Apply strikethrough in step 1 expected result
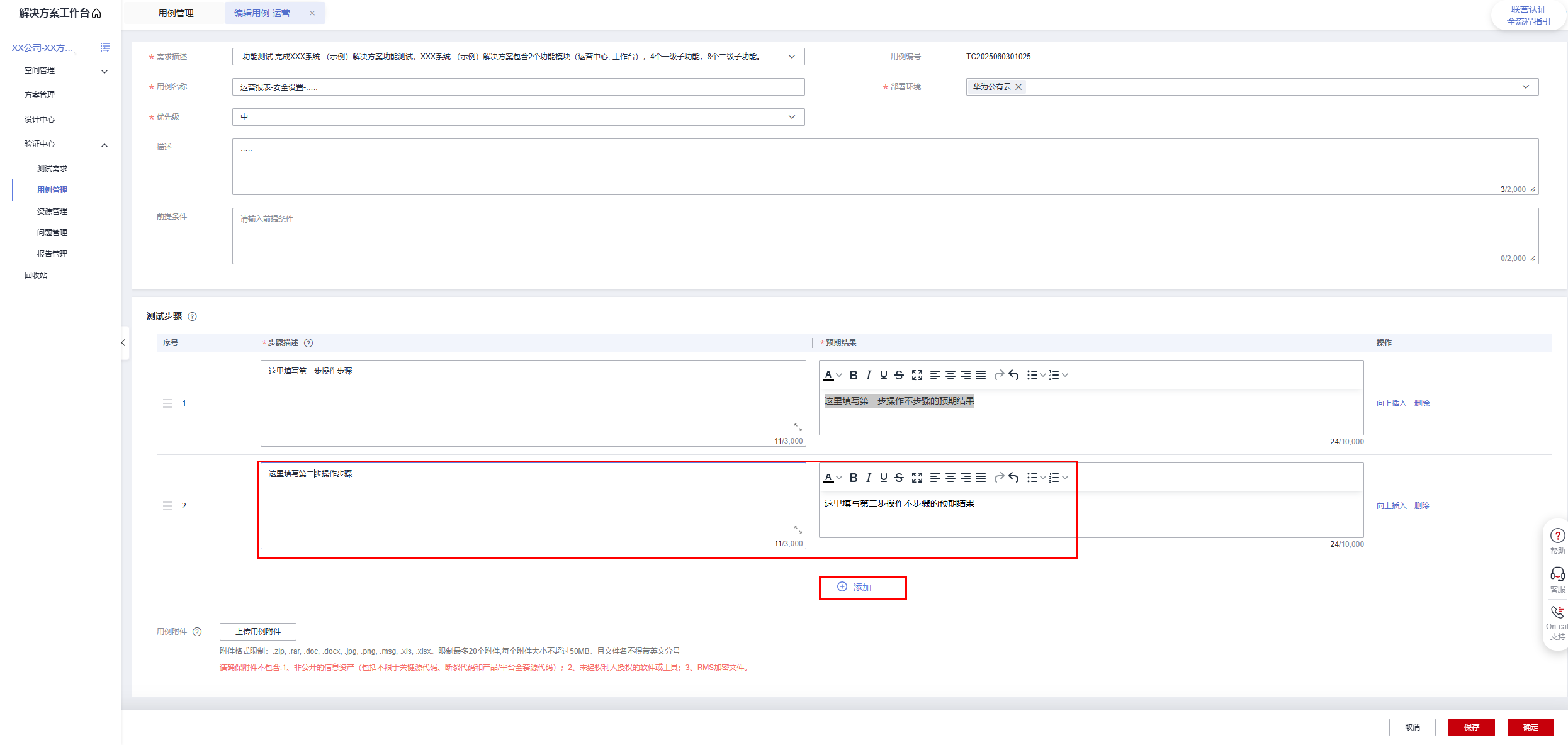This screenshot has height=745, width=1568. pyautogui.click(x=899, y=375)
